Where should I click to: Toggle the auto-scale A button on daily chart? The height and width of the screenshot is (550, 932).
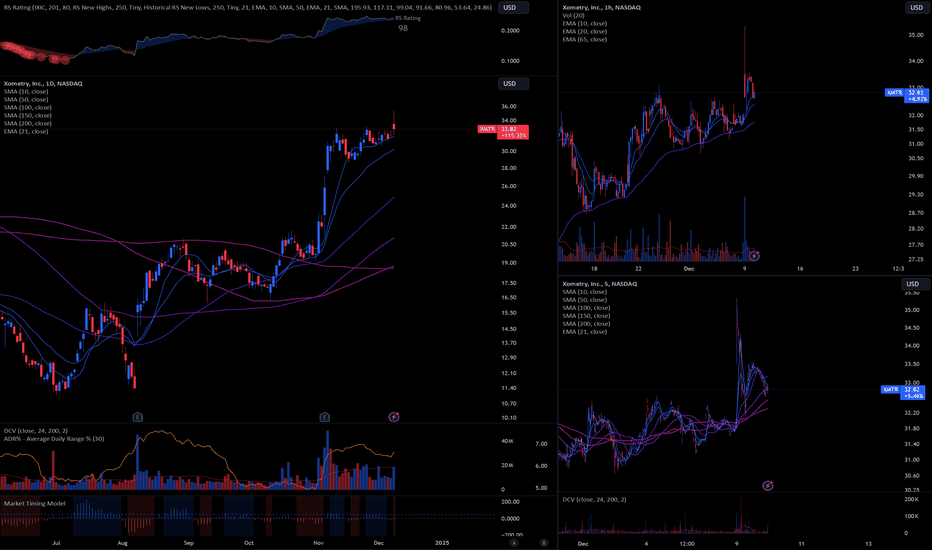coord(514,543)
